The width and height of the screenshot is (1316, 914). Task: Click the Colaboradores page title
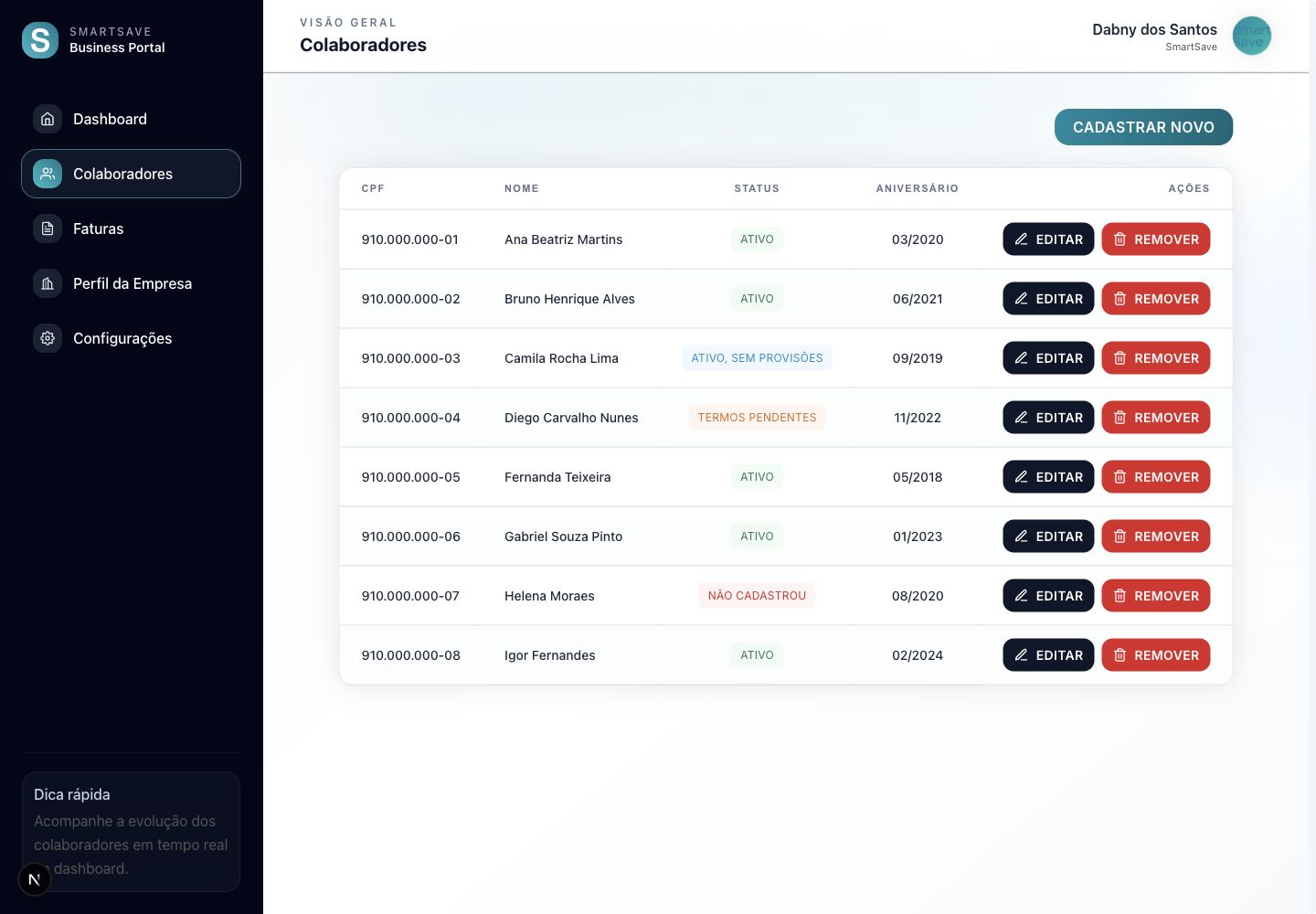tap(363, 45)
